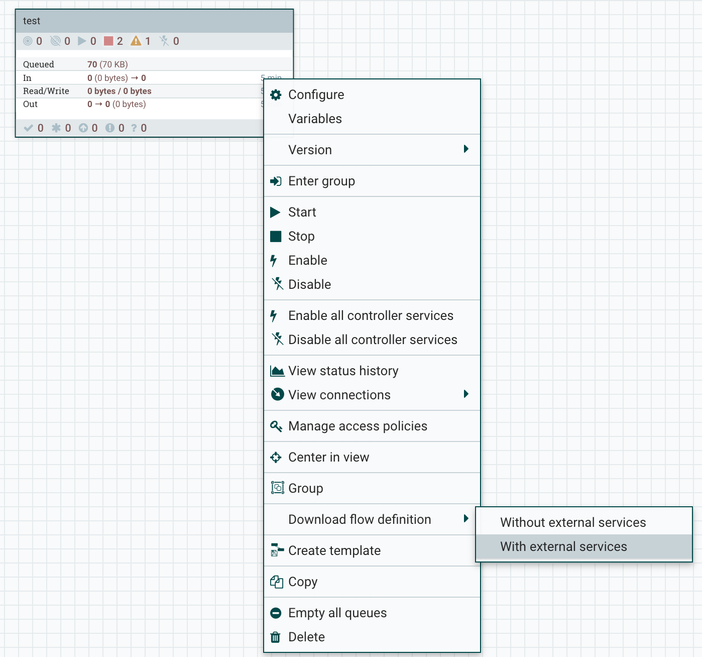Viewport: 702px width, 657px height.
Task: Select Delete from the context menu
Action: click(372, 637)
